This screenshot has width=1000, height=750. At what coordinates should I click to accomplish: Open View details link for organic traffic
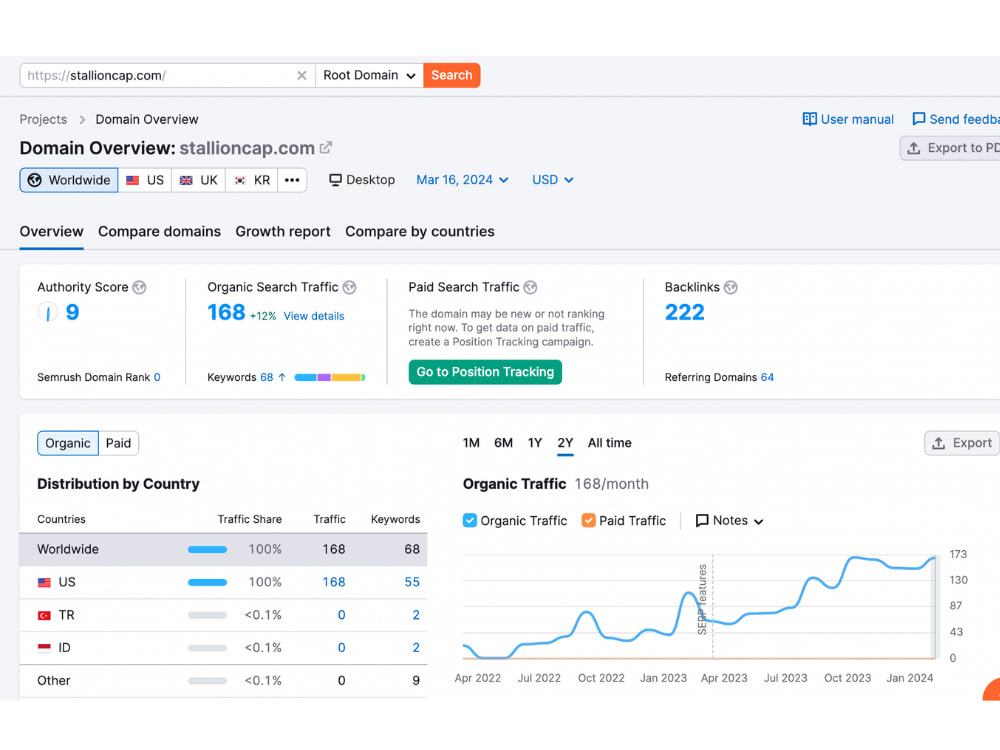314,316
